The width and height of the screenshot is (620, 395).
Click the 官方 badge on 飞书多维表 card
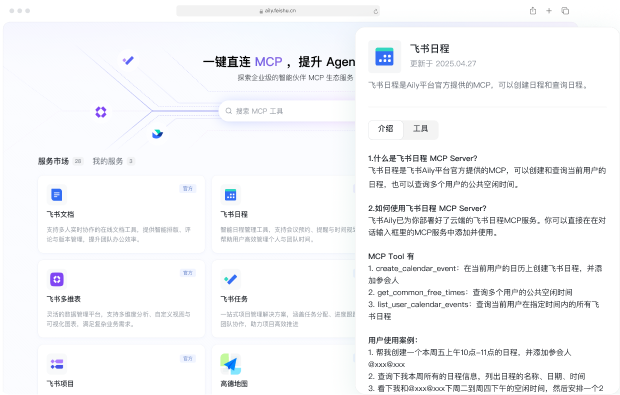click(x=188, y=273)
